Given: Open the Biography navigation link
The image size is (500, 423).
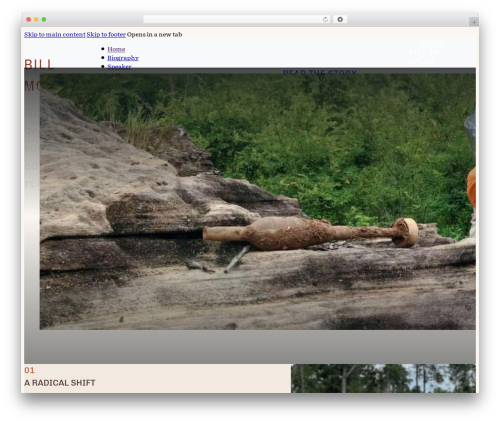Looking at the screenshot, I should pos(123,58).
